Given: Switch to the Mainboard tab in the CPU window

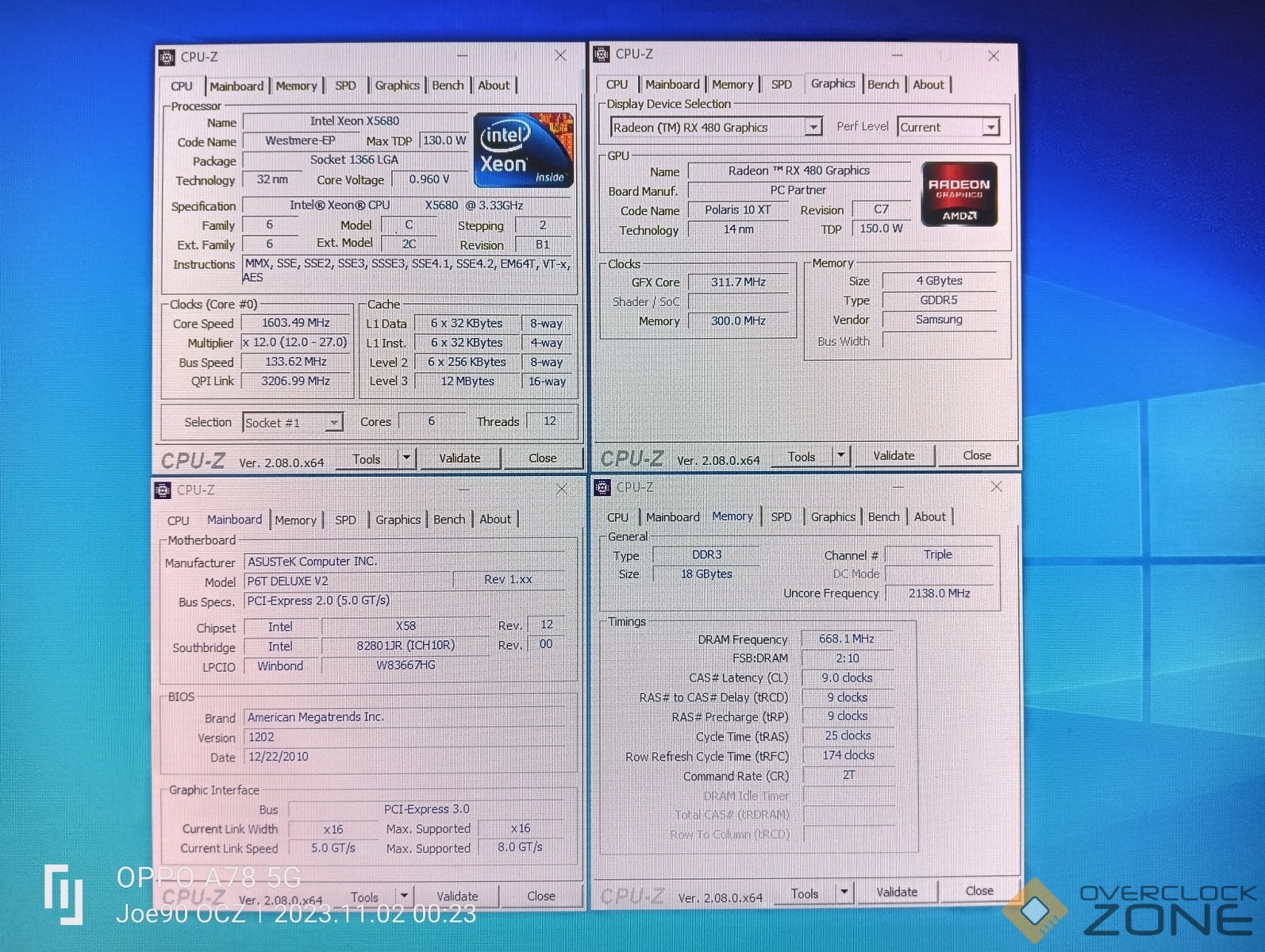Looking at the screenshot, I should click(x=236, y=86).
